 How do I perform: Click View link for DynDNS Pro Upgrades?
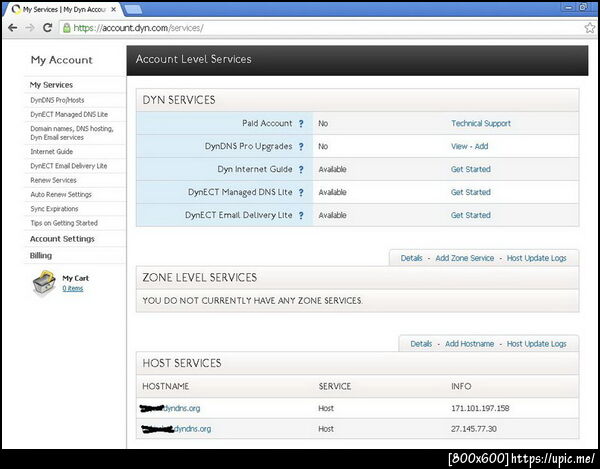pos(459,146)
